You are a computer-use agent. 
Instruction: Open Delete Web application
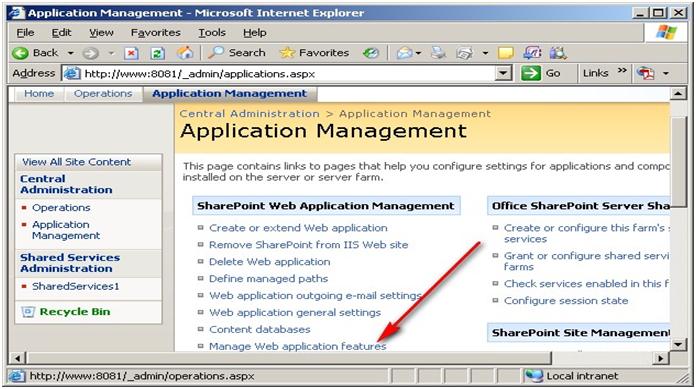269,262
